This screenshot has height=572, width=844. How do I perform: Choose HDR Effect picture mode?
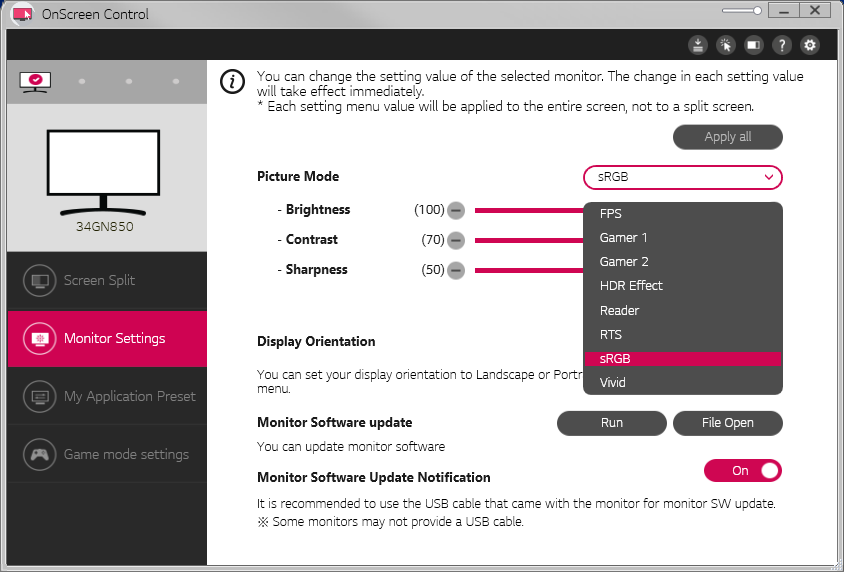(x=683, y=286)
